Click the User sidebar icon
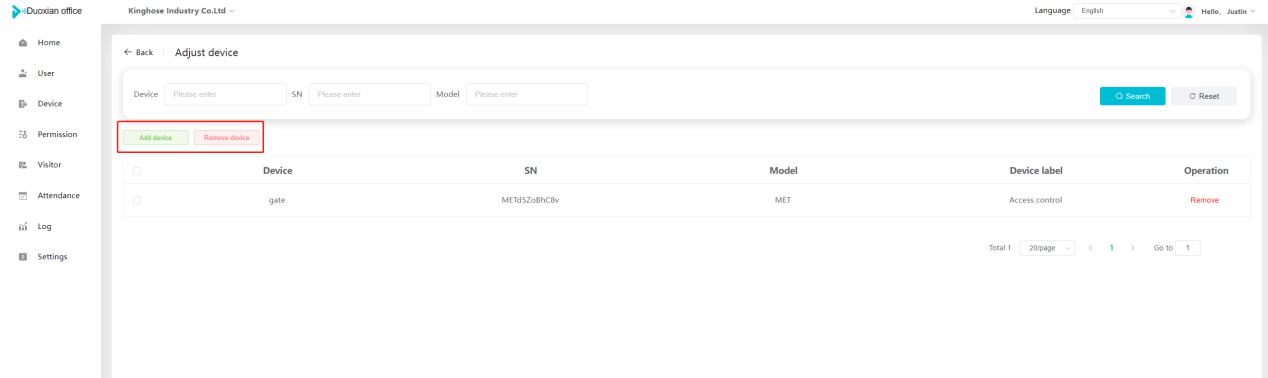The image size is (1268, 378). 22,73
